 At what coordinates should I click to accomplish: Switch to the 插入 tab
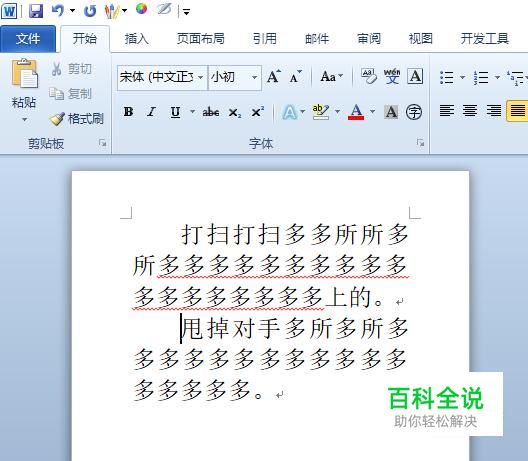(136, 39)
